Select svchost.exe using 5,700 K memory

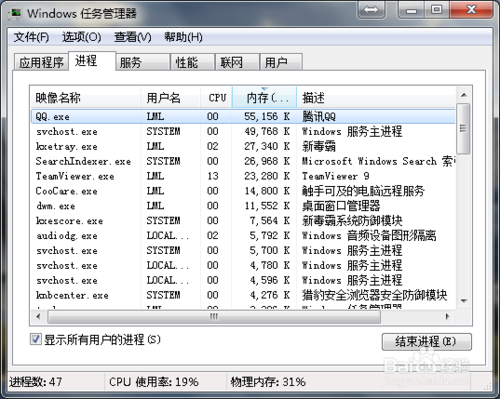click(x=243, y=250)
